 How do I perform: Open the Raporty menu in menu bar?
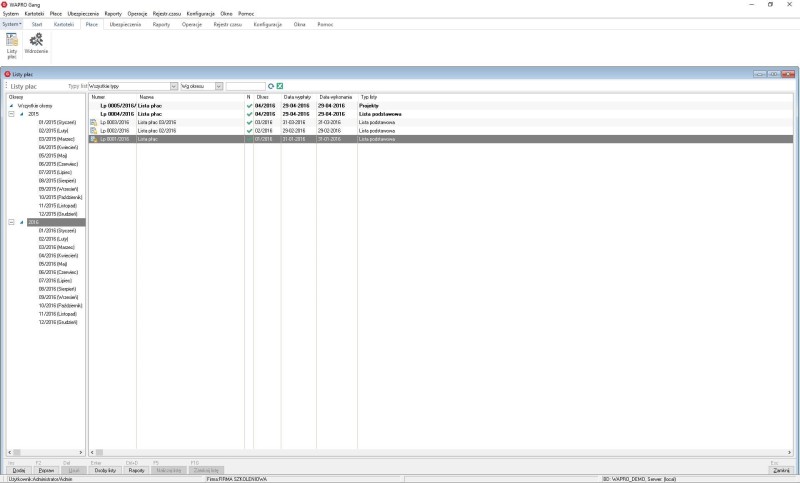(113, 13)
